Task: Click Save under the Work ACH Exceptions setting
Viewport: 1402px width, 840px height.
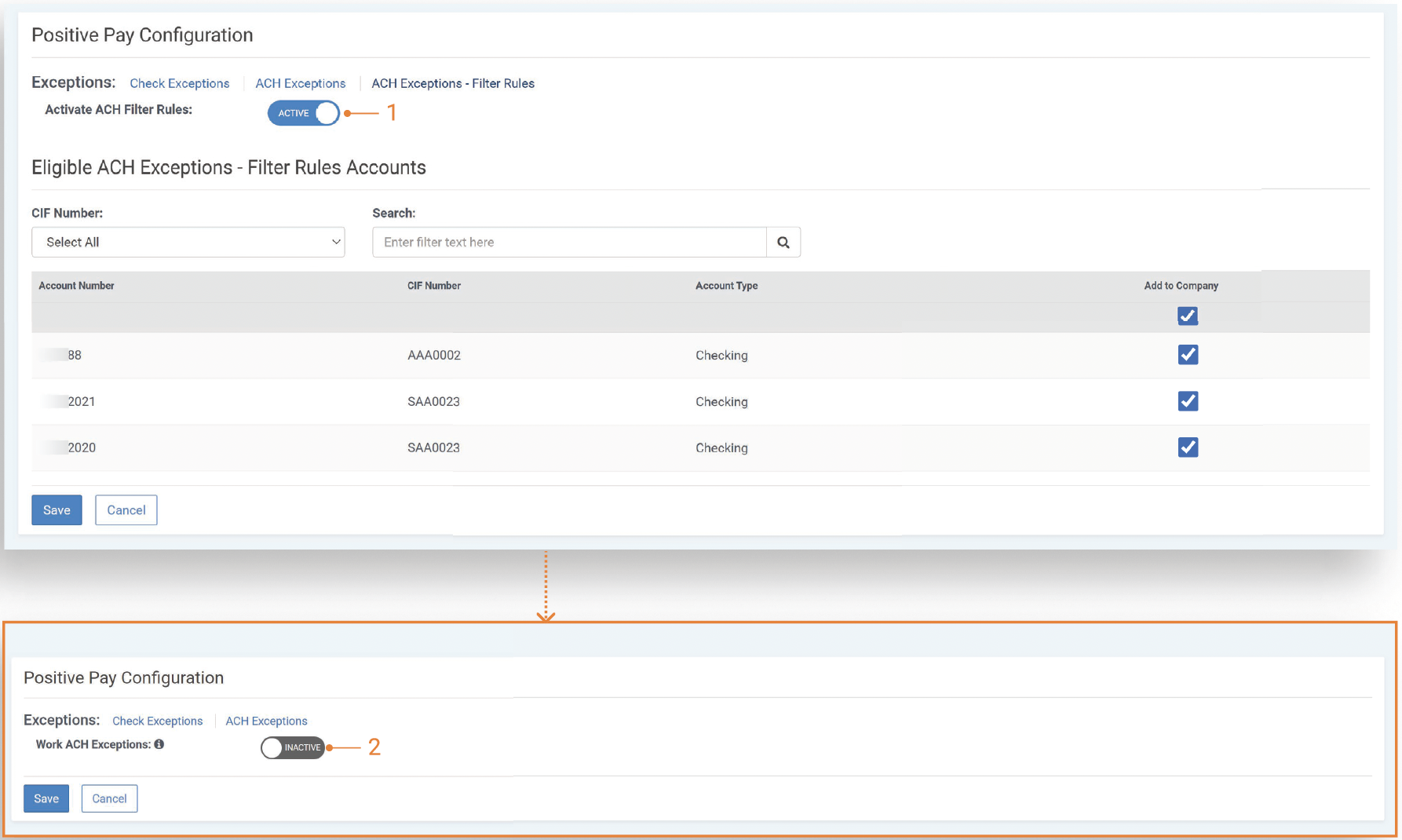Action: (46, 798)
